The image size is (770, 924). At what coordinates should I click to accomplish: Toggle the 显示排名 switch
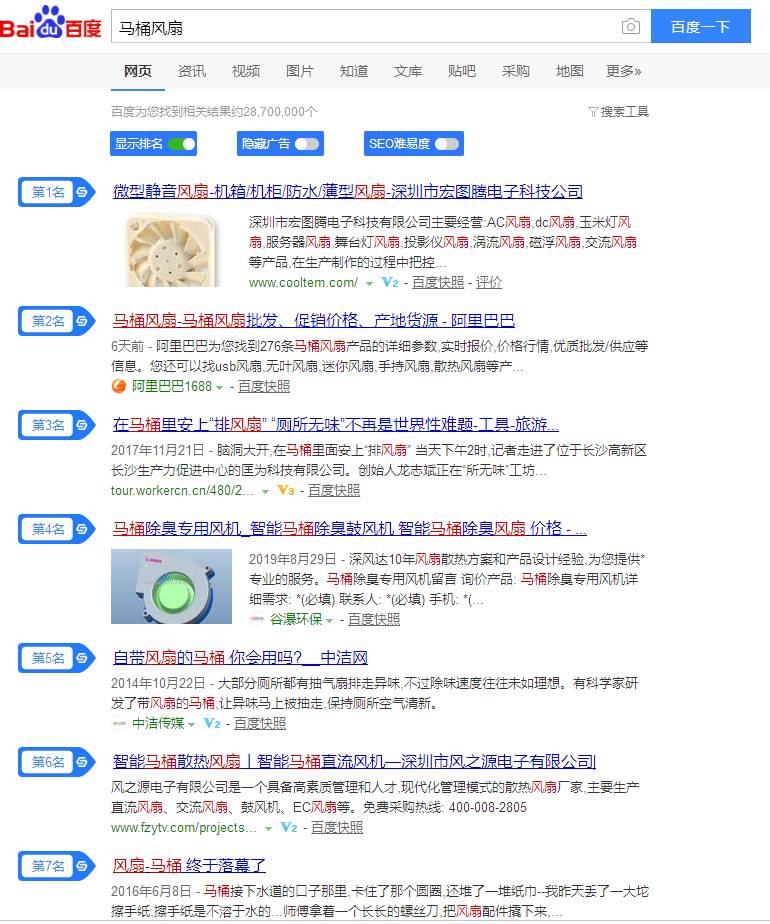pyautogui.click(x=181, y=144)
